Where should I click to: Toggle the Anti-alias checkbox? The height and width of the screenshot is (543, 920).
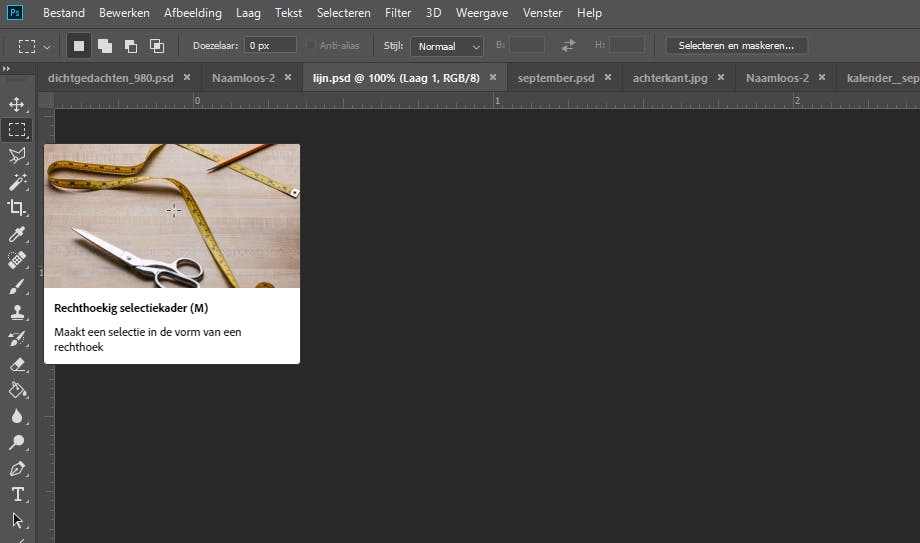[312, 45]
